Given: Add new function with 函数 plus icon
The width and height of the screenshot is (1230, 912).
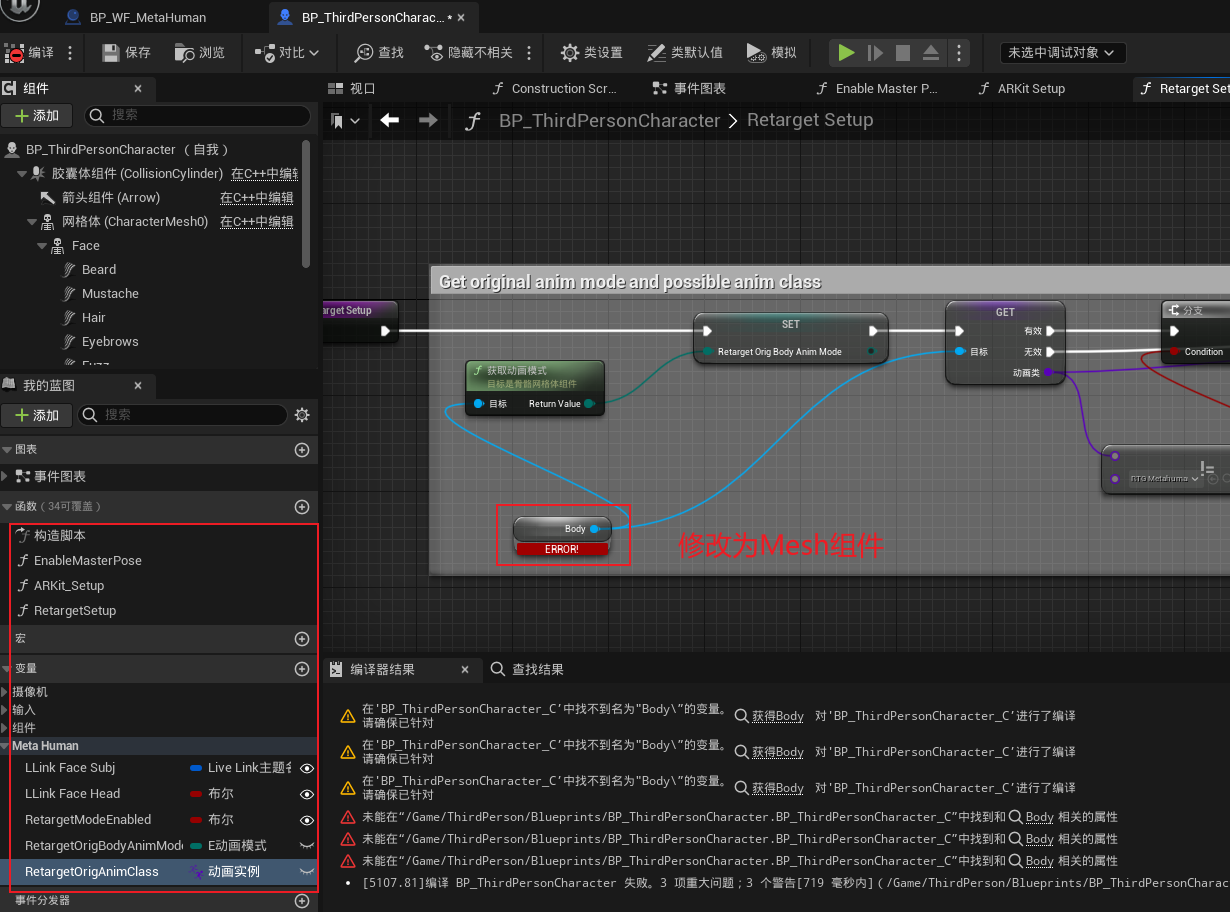Looking at the screenshot, I should click(302, 507).
